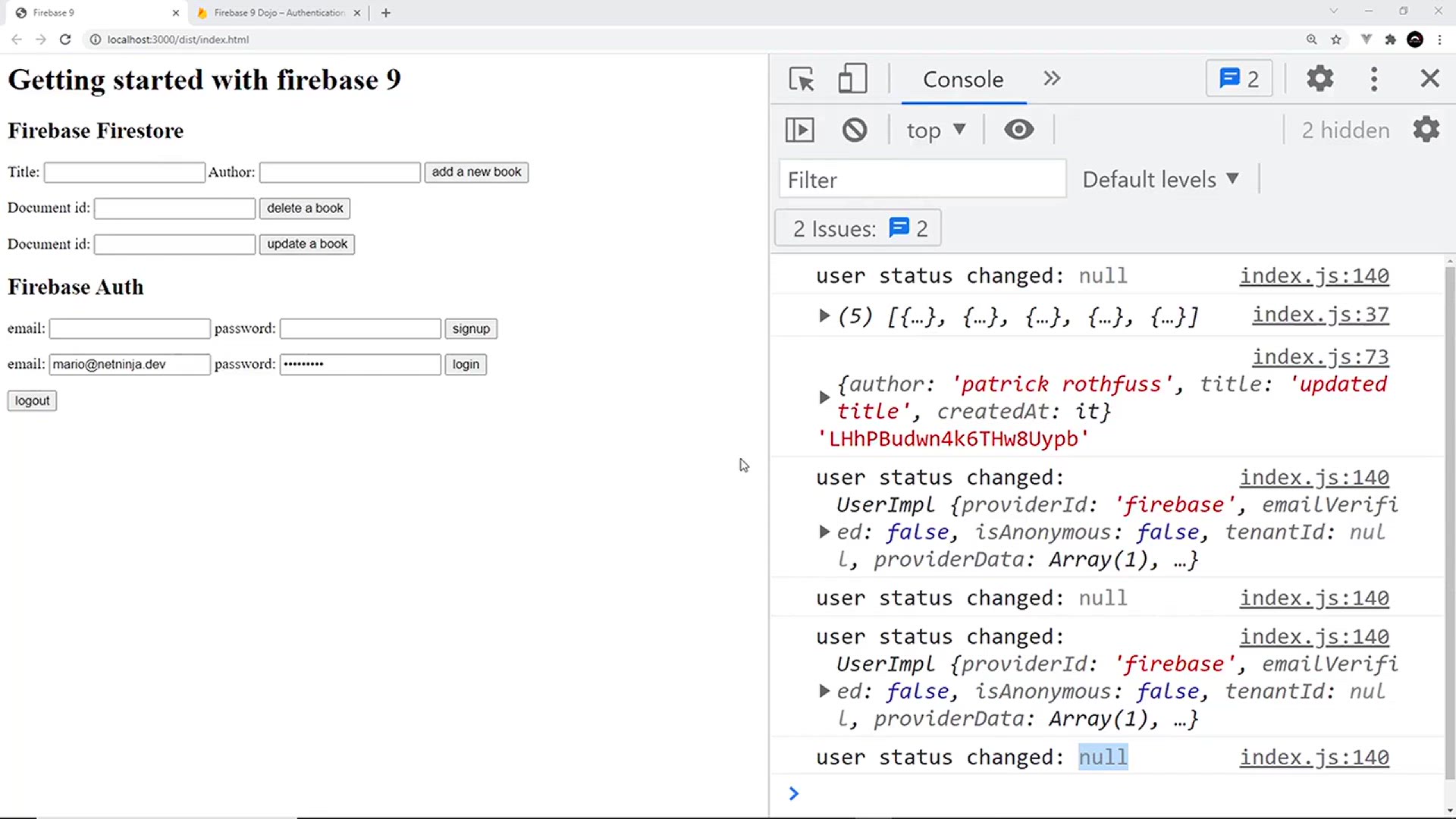Image resolution: width=1456 pixels, height=819 pixels.
Task: Click the add a new book button
Action: 476,172
